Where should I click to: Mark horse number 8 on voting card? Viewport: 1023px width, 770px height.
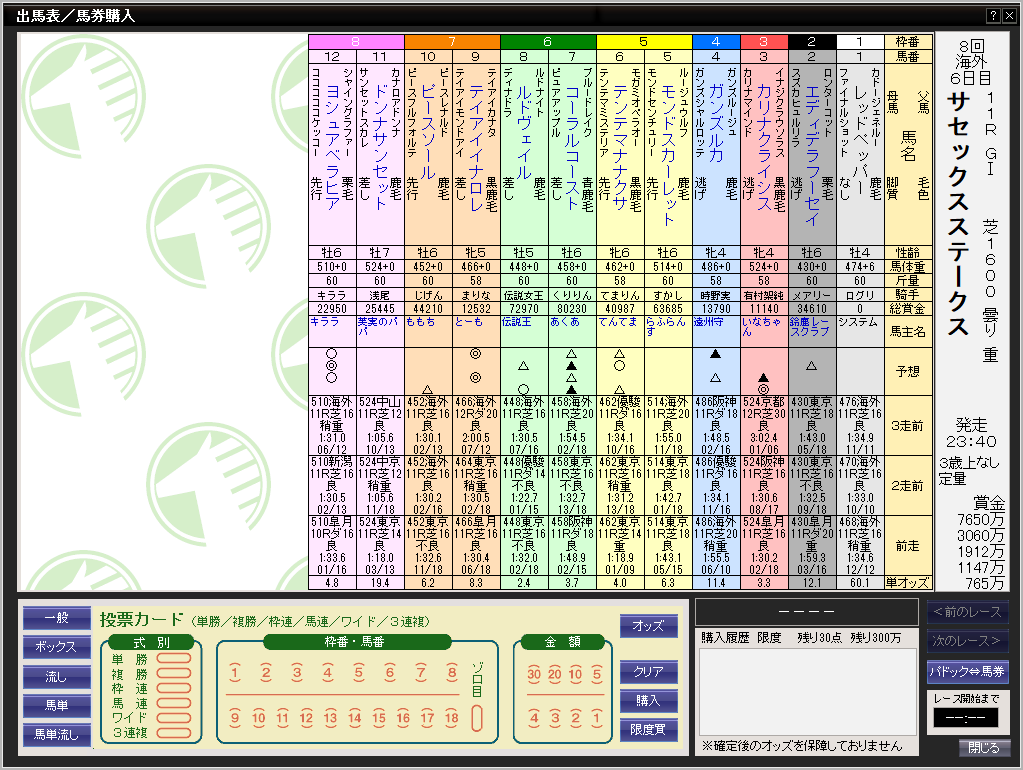452,673
